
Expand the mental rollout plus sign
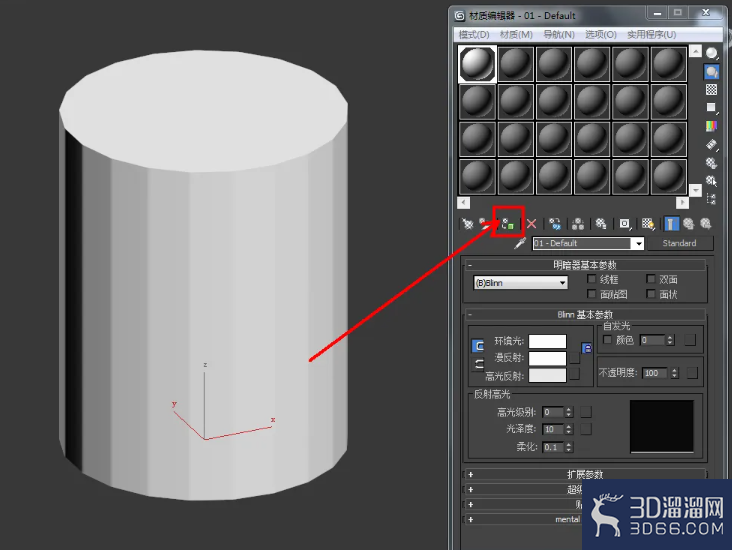pos(471,519)
